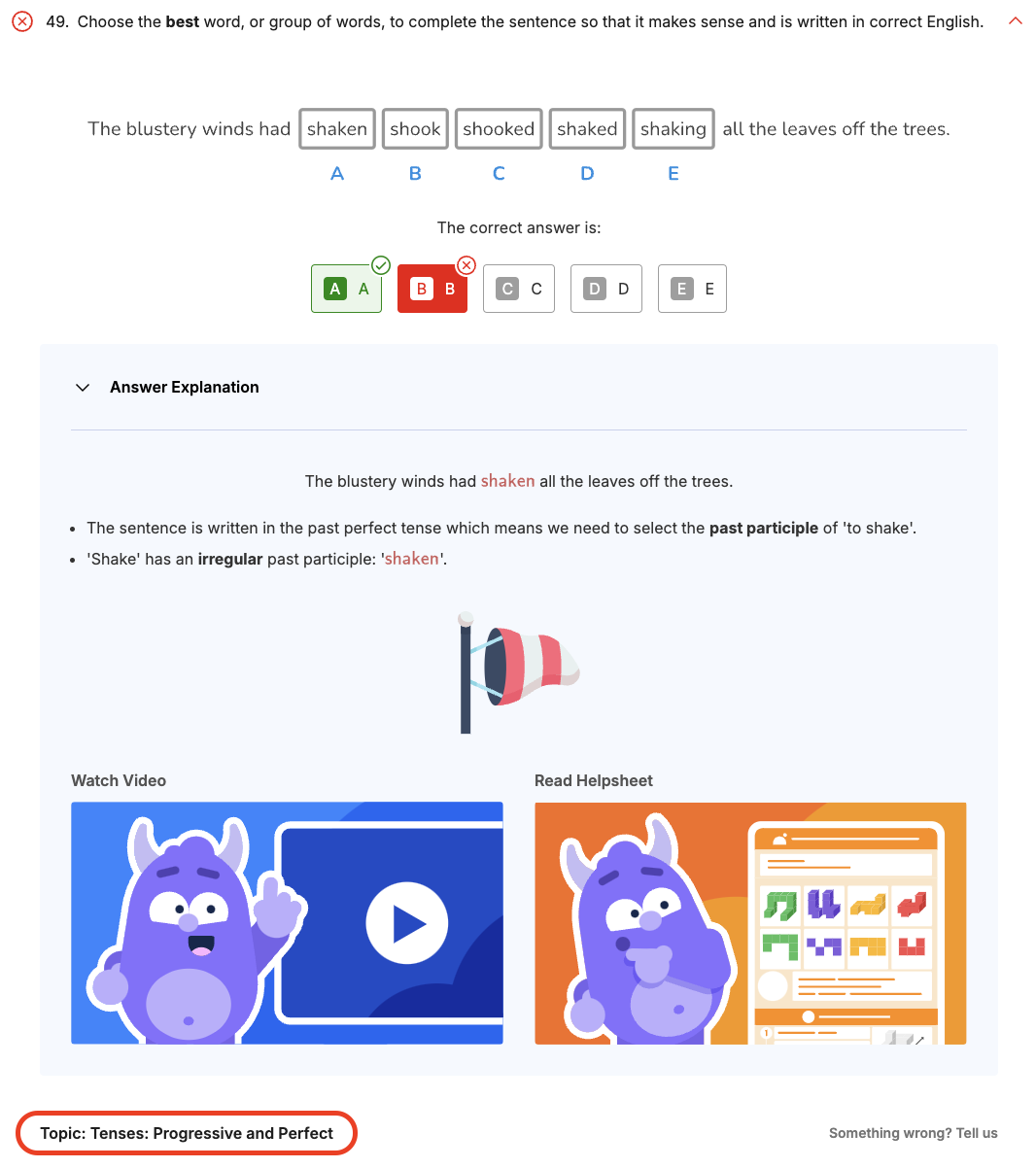This screenshot has height=1168, width=1036.
Task: Open the Read Helpsheet thumbnail
Action: coord(750,923)
